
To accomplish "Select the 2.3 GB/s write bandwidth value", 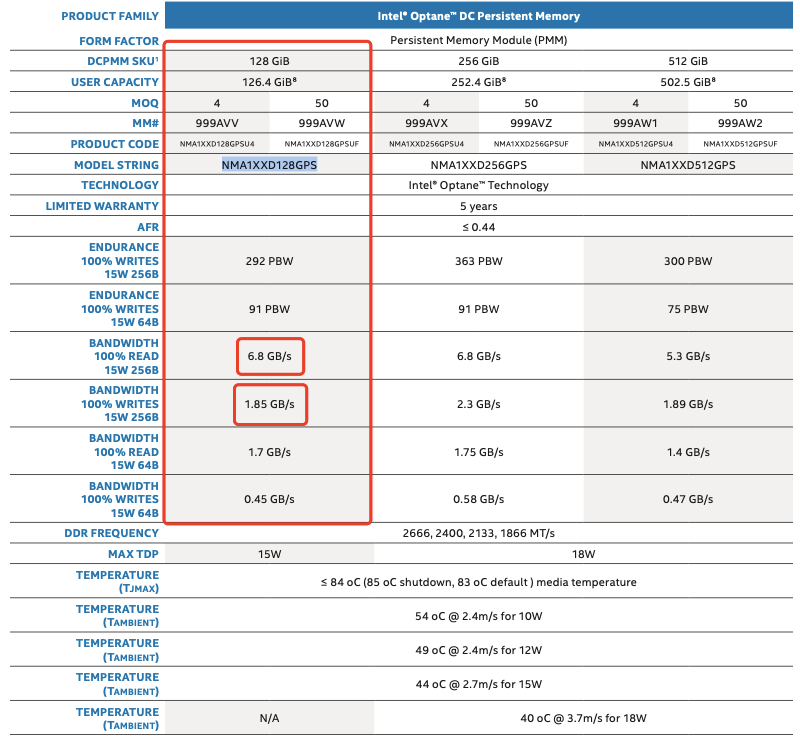I will pyautogui.click(x=479, y=404).
